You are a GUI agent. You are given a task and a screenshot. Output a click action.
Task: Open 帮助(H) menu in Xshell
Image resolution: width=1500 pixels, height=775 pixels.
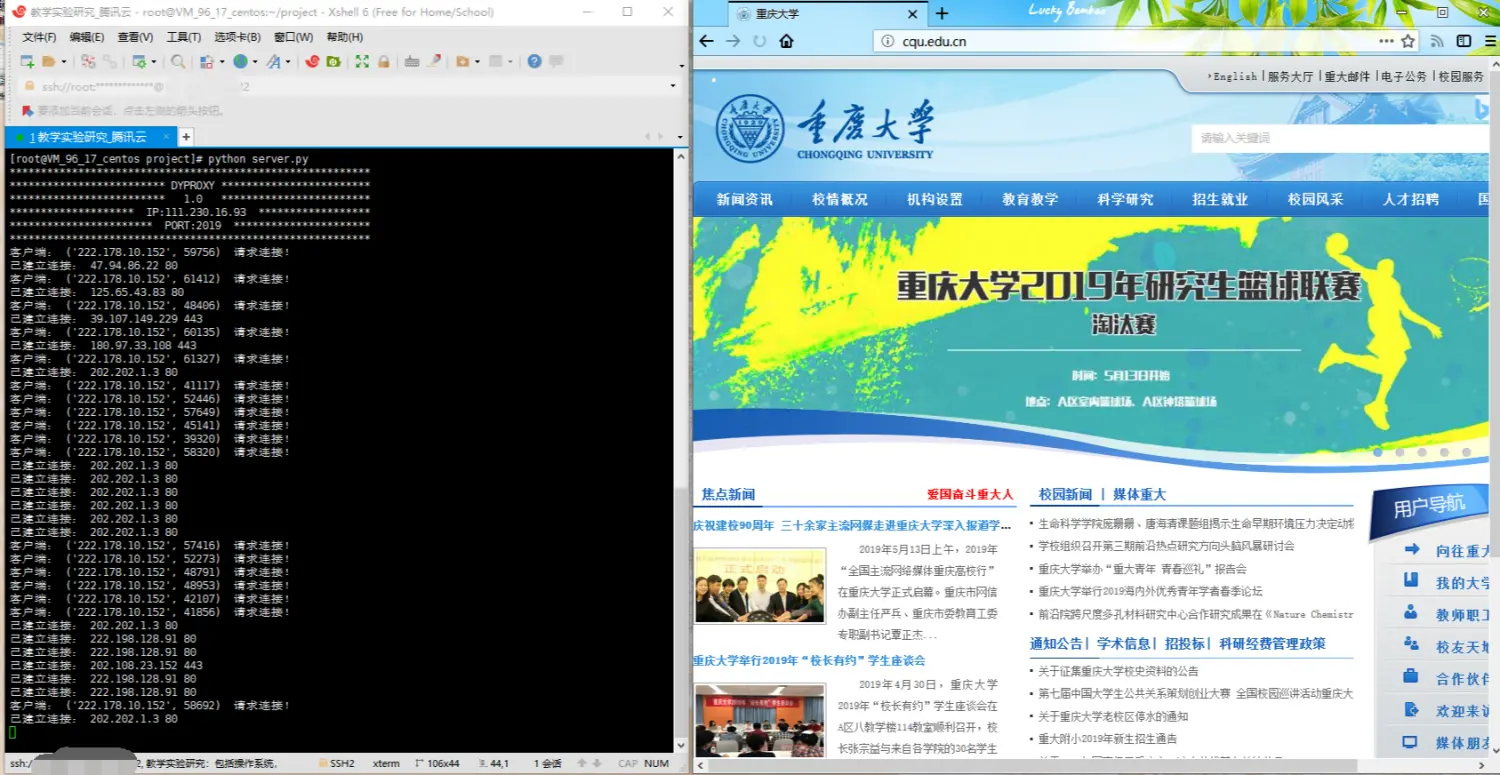click(345, 37)
